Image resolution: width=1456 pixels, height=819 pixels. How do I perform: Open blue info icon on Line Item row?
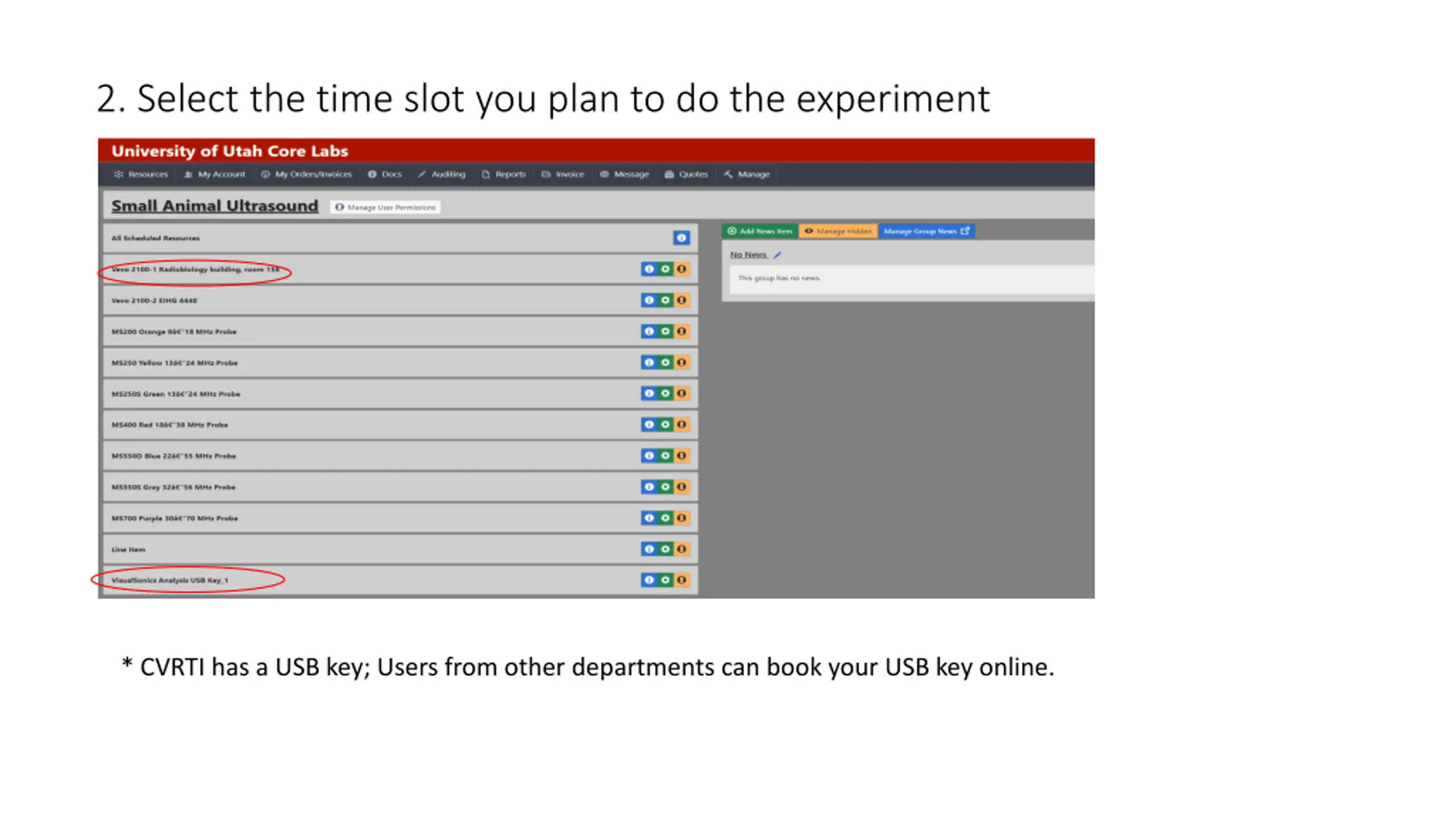tap(649, 549)
